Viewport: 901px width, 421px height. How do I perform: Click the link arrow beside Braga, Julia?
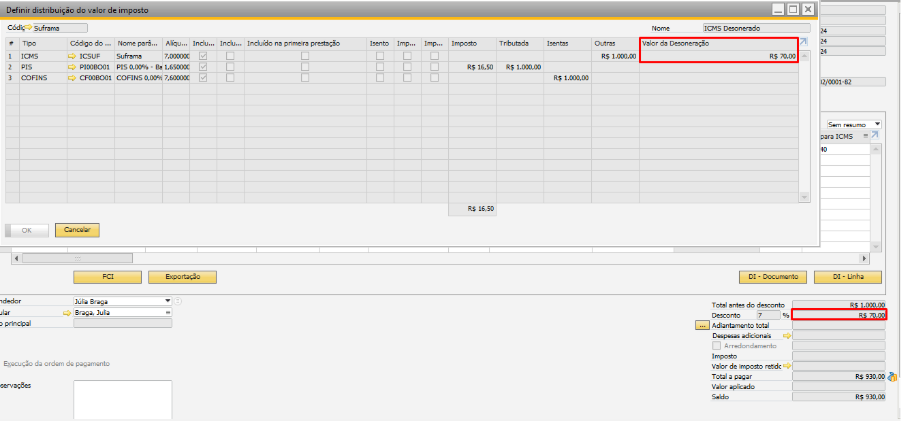tap(67, 312)
